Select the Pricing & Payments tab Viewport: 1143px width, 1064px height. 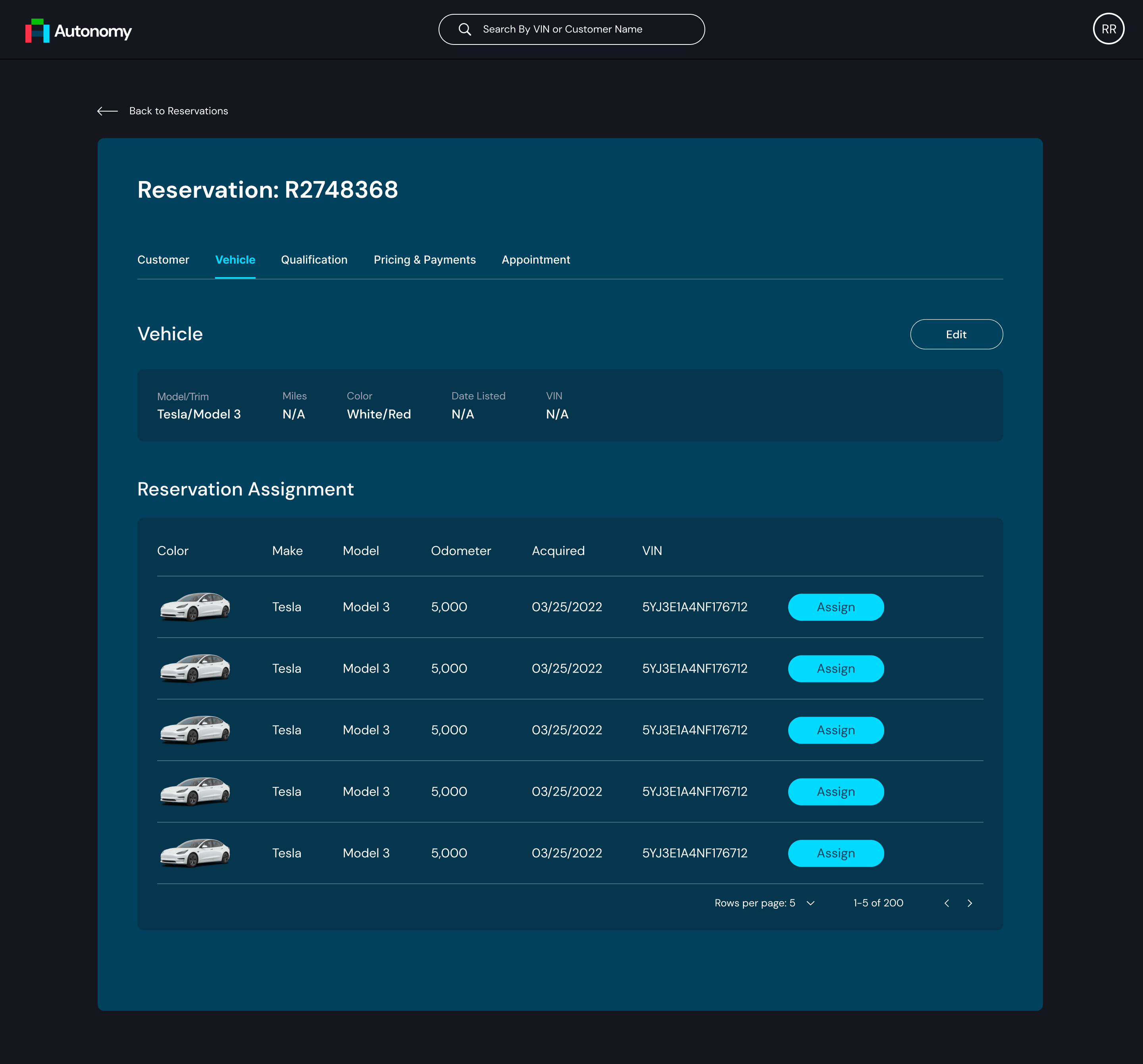pyautogui.click(x=424, y=260)
